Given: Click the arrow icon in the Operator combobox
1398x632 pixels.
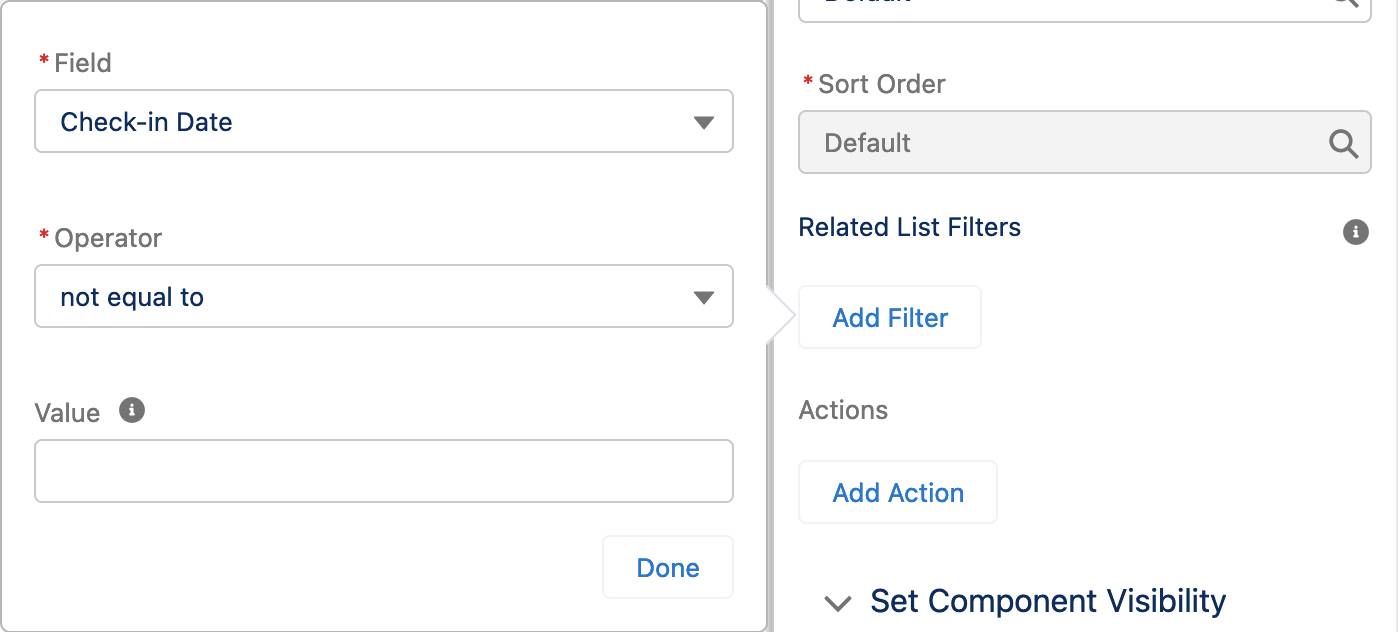Looking at the screenshot, I should [703, 298].
